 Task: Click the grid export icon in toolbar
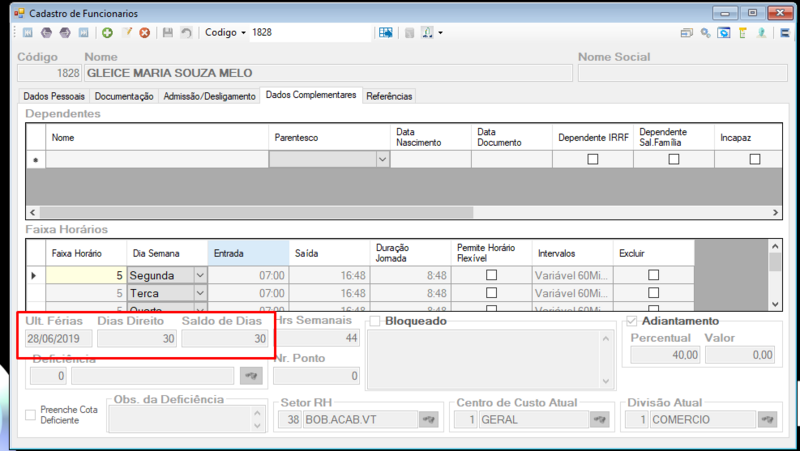[x=386, y=33]
